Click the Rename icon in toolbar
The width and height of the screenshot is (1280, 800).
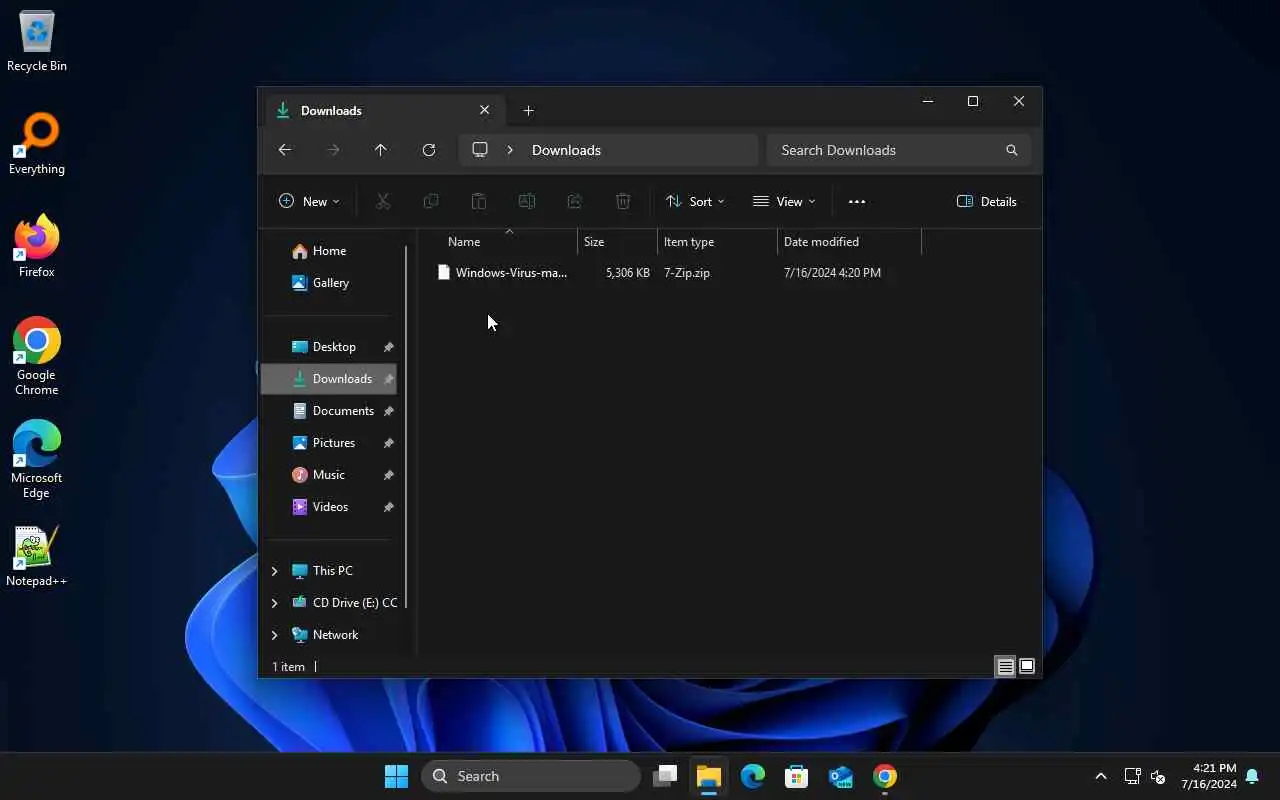527,201
